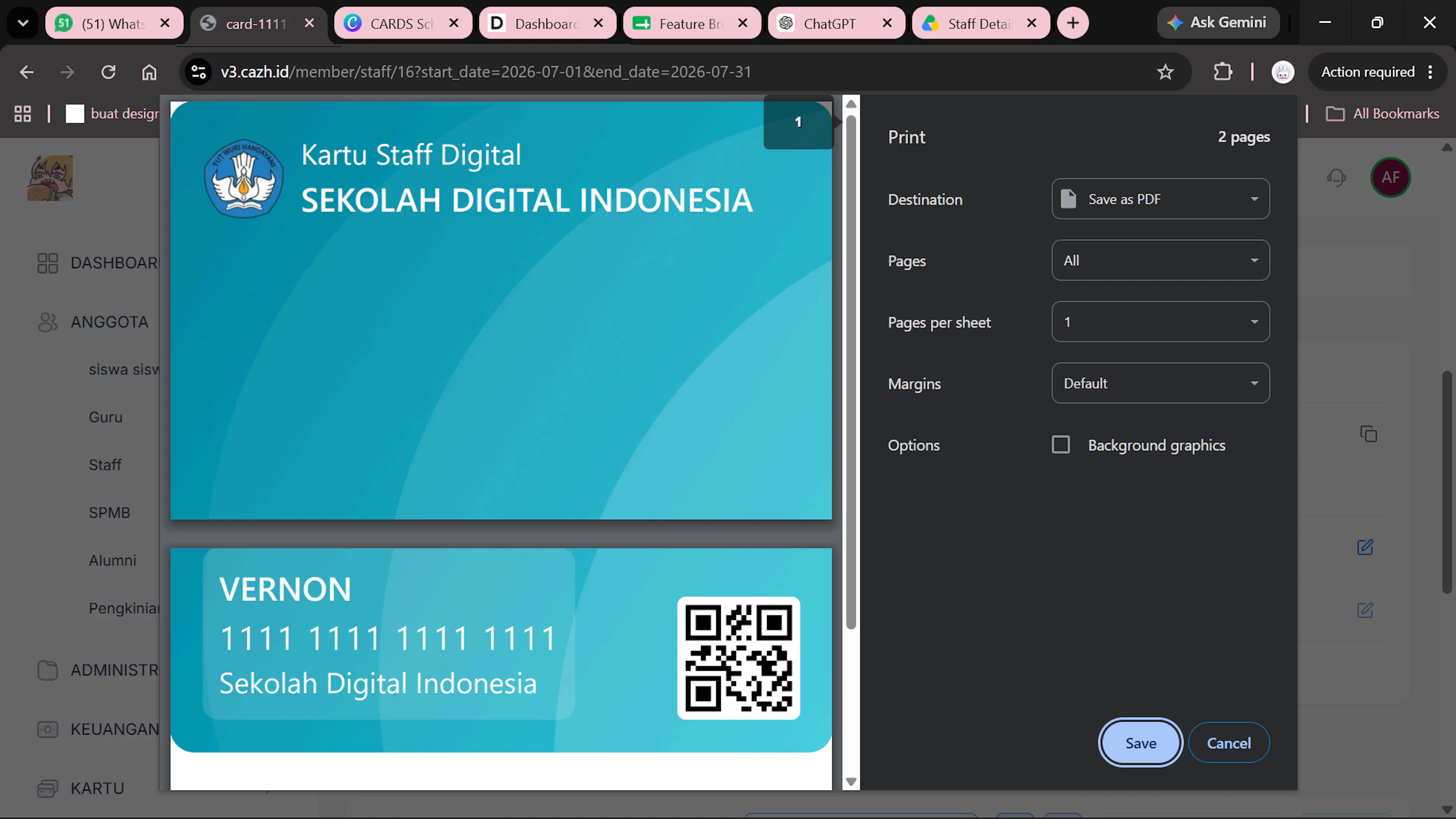Click the page vertical scrollbar thumb

(x=1447, y=482)
